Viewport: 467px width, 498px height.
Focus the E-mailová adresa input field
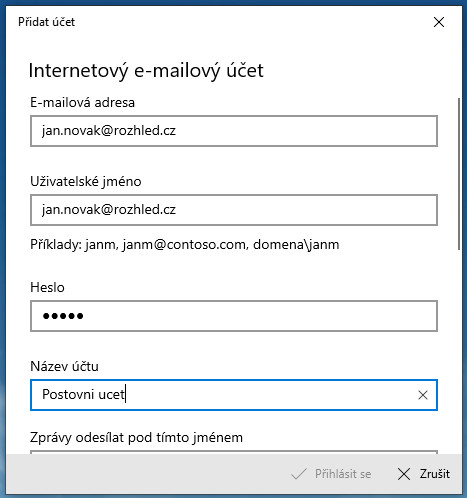(x=234, y=131)
